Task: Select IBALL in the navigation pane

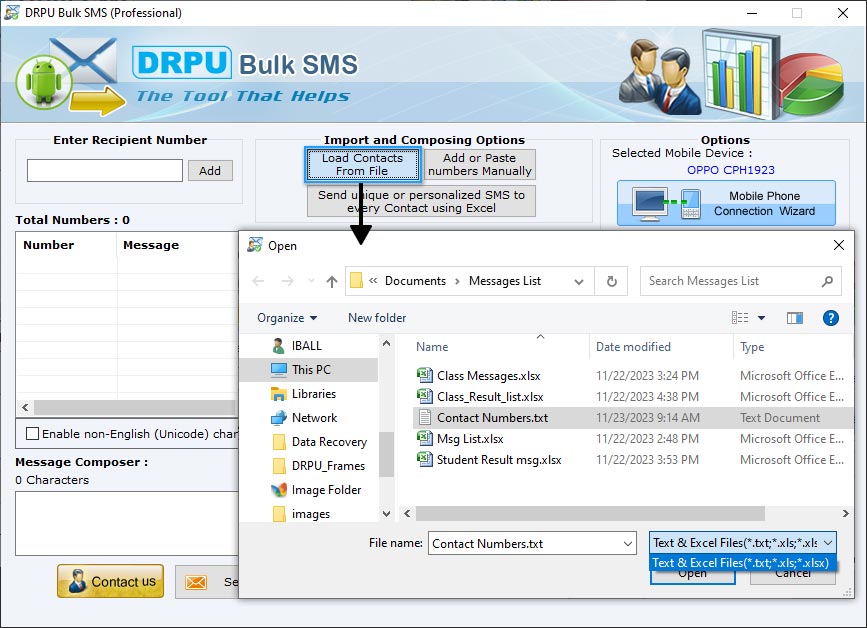Action: pos(306,346)
